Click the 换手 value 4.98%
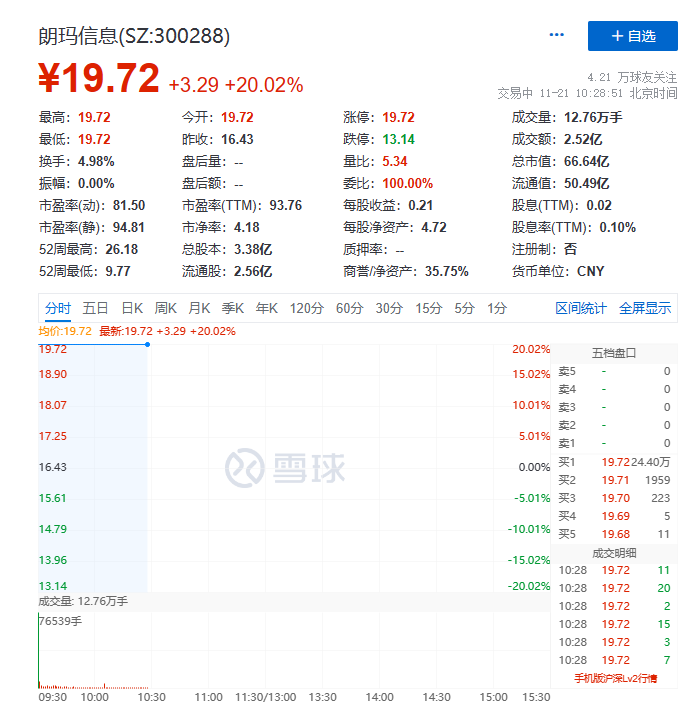Viewport: 693px width, 706px height. [x=96, y=162]
